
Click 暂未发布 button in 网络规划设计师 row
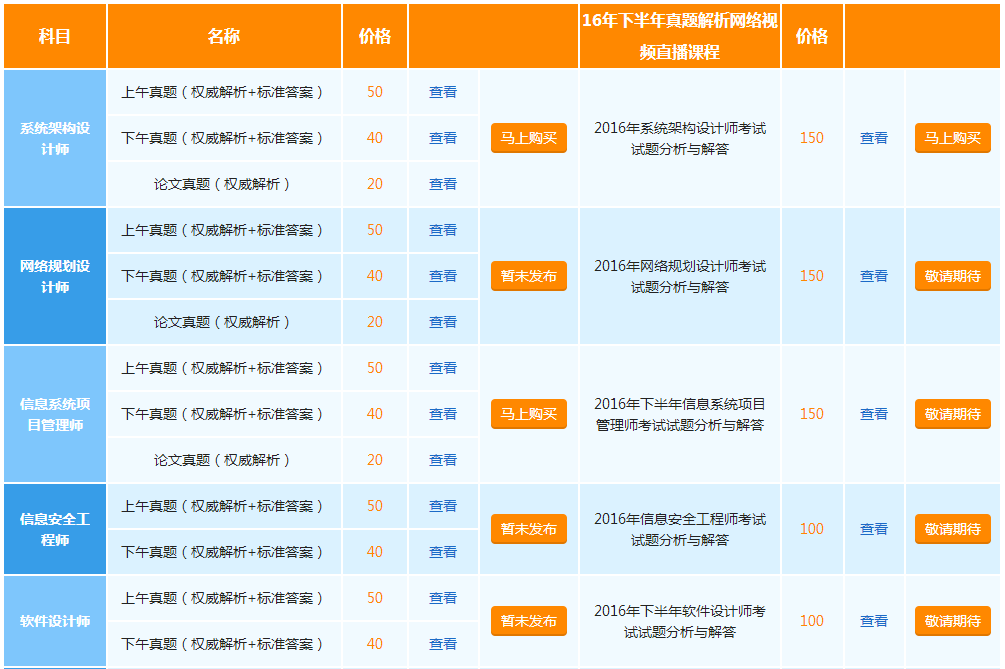(529, 276)
